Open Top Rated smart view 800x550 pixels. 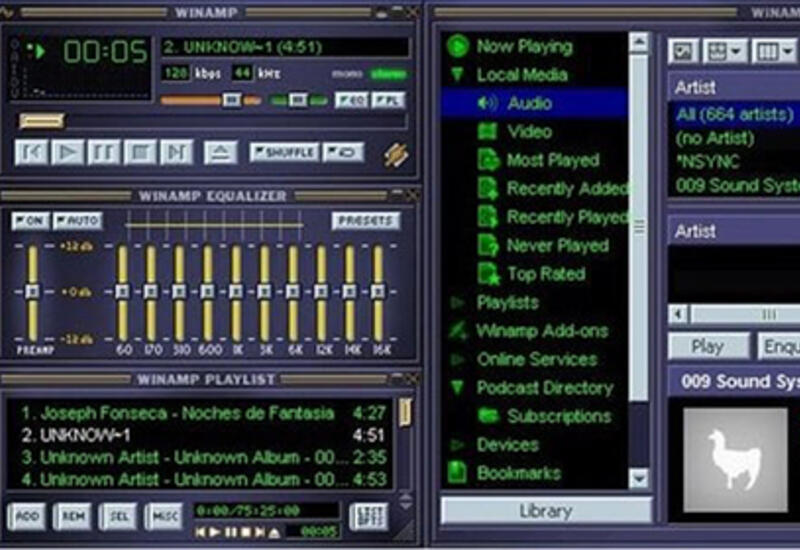coord(545,274)
